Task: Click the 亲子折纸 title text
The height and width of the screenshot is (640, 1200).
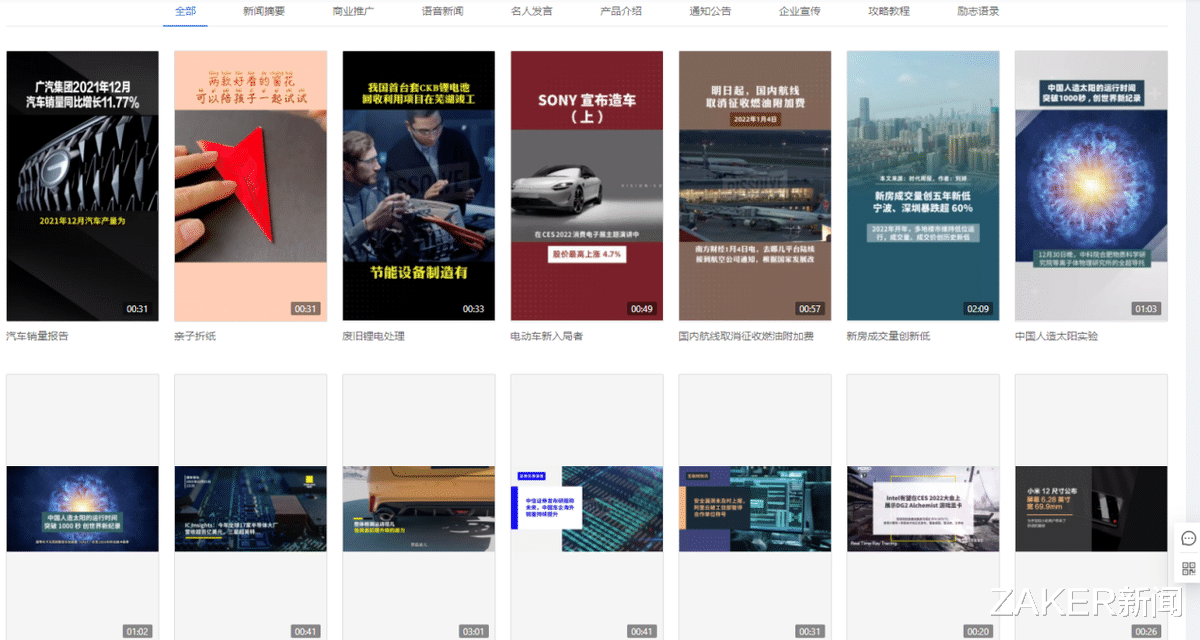Action: click(x=195, y=336)
